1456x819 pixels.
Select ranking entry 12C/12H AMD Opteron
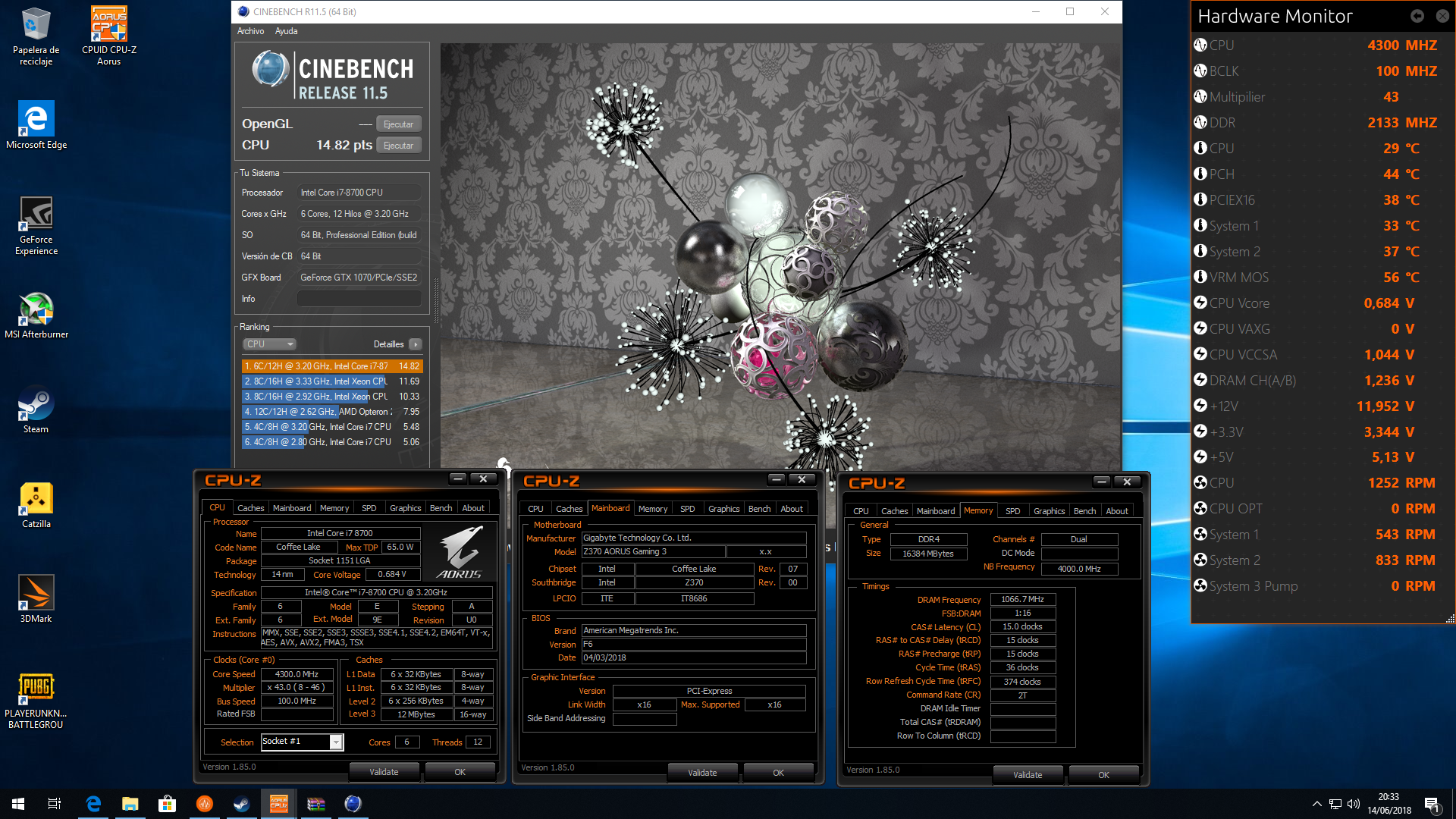[332, 412]
